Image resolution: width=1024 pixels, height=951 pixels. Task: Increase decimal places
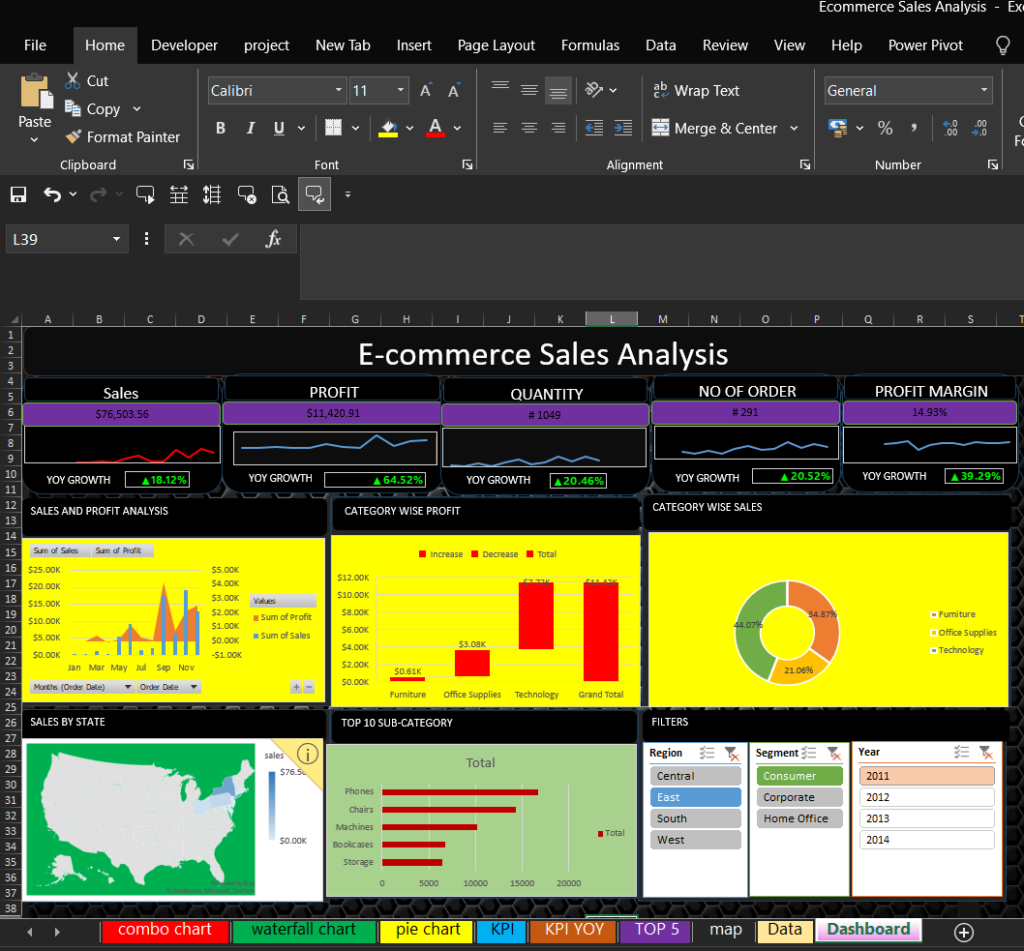point(950,127)
